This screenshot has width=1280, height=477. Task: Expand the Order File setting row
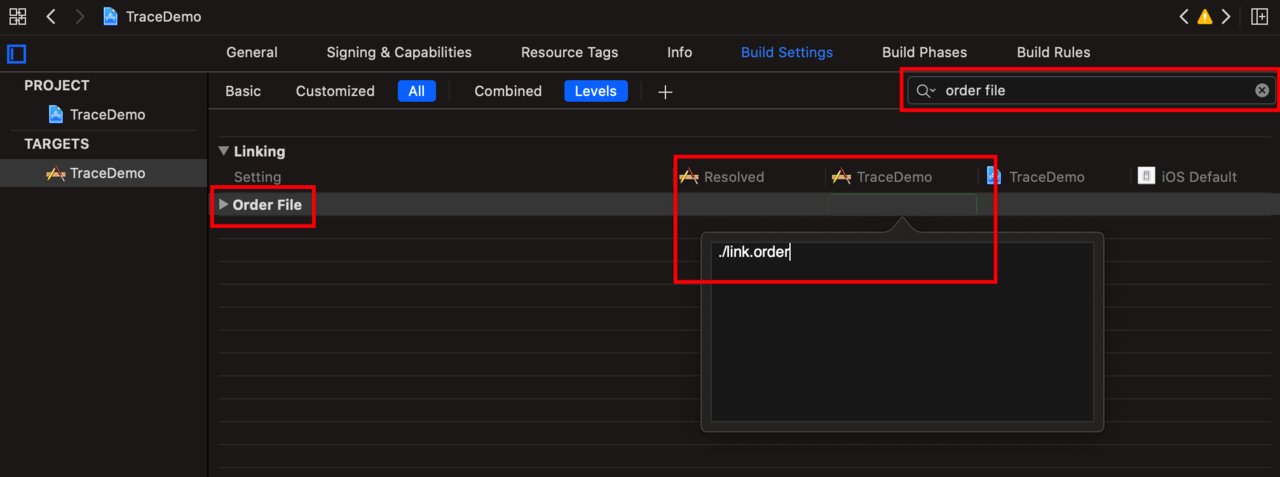tap(223, 204)
